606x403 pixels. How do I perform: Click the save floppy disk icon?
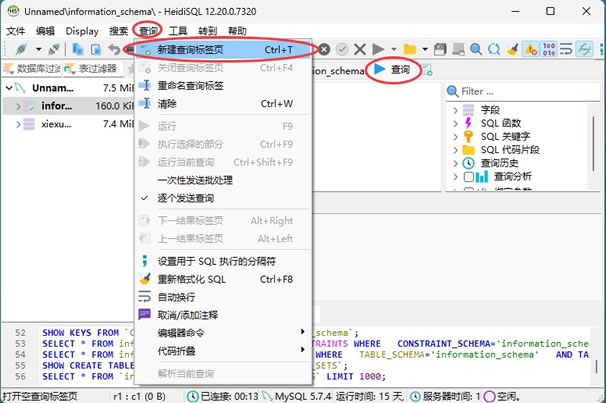(x=440, y=49)
